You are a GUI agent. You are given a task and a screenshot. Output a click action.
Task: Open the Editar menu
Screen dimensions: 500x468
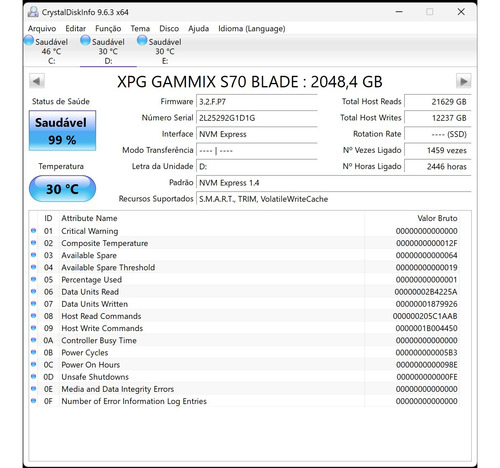[x=76, y=29]
